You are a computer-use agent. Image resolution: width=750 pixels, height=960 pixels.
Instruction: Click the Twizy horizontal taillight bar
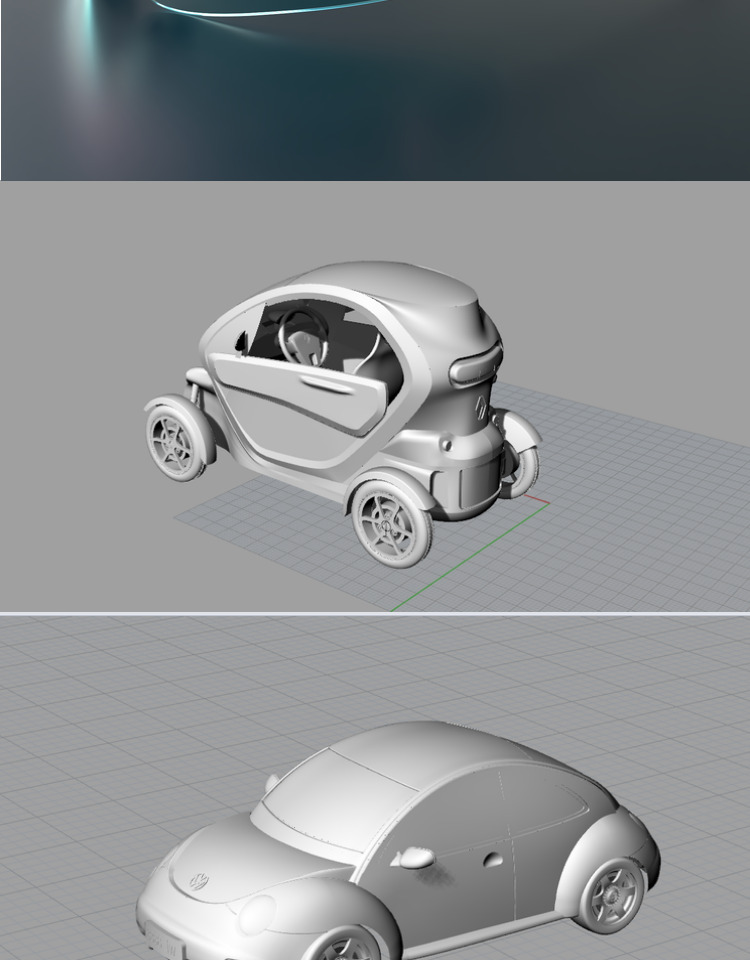pos(474,366)
